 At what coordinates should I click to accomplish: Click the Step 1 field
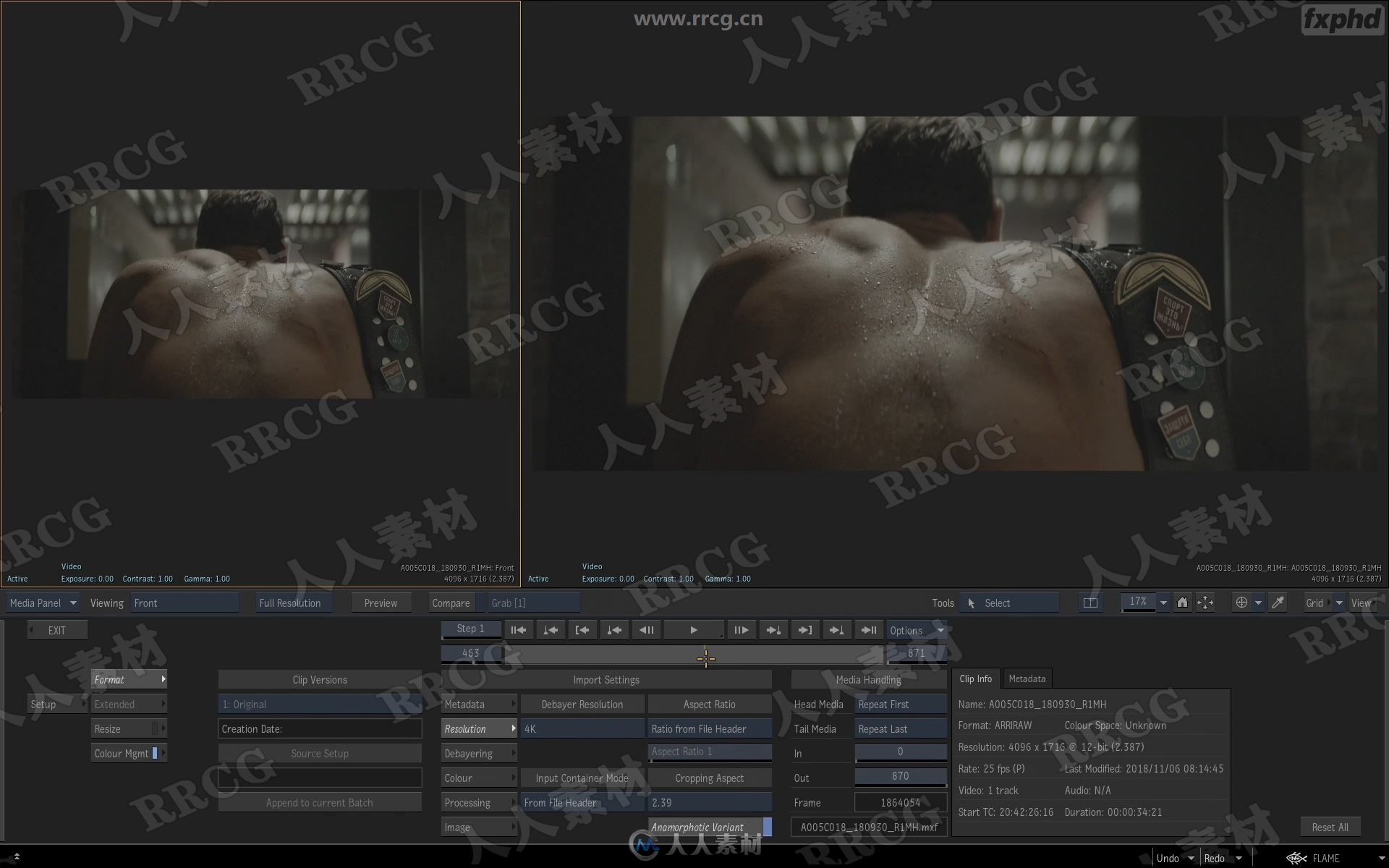471,629
